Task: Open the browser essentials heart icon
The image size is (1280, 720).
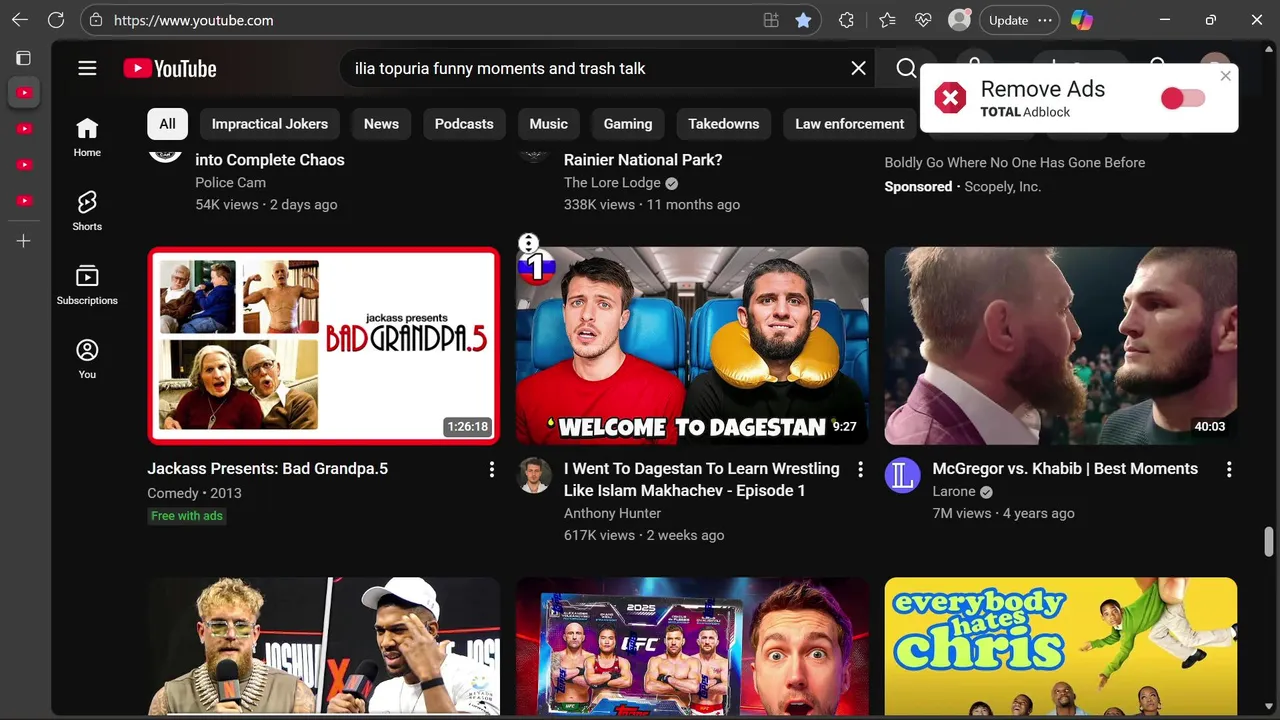Action: tap(923, 20)
